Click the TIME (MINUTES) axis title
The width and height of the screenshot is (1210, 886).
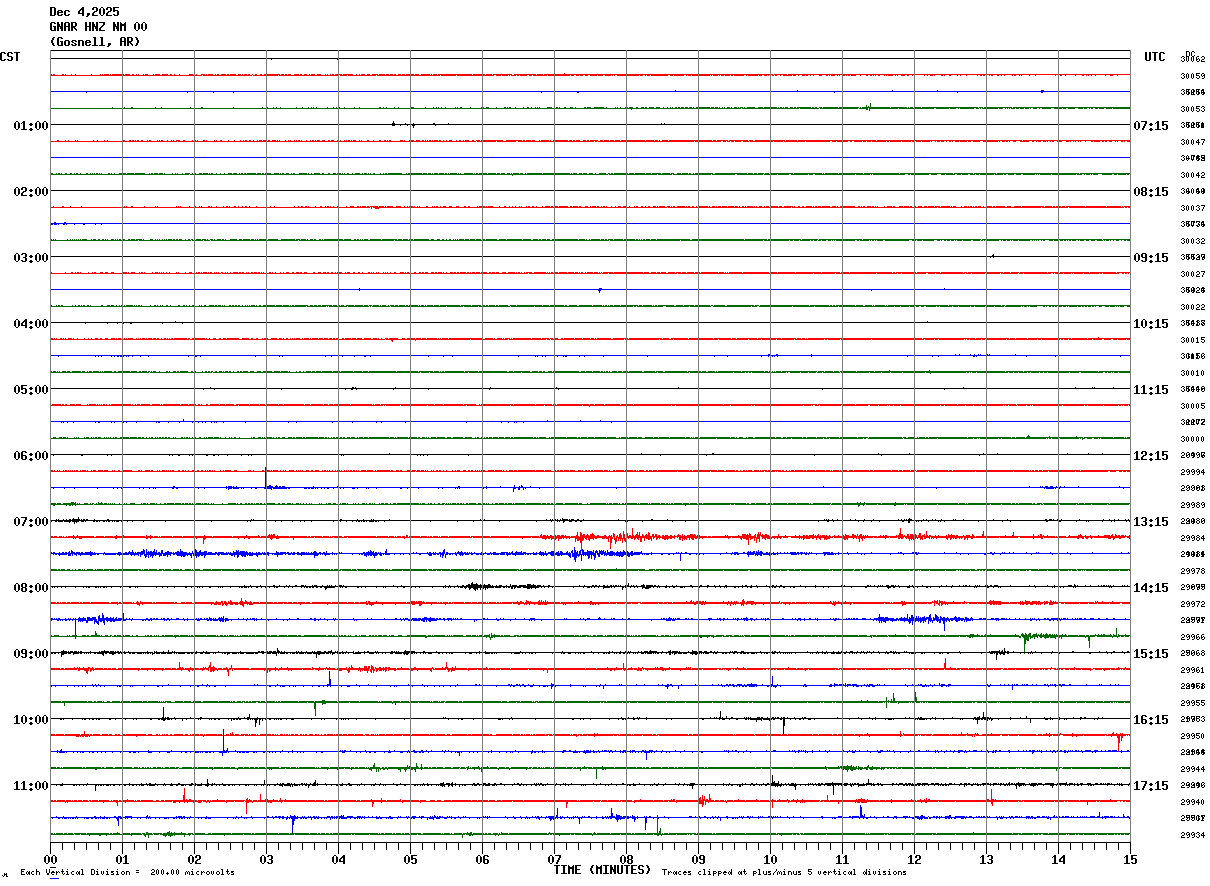click(602, 870)
